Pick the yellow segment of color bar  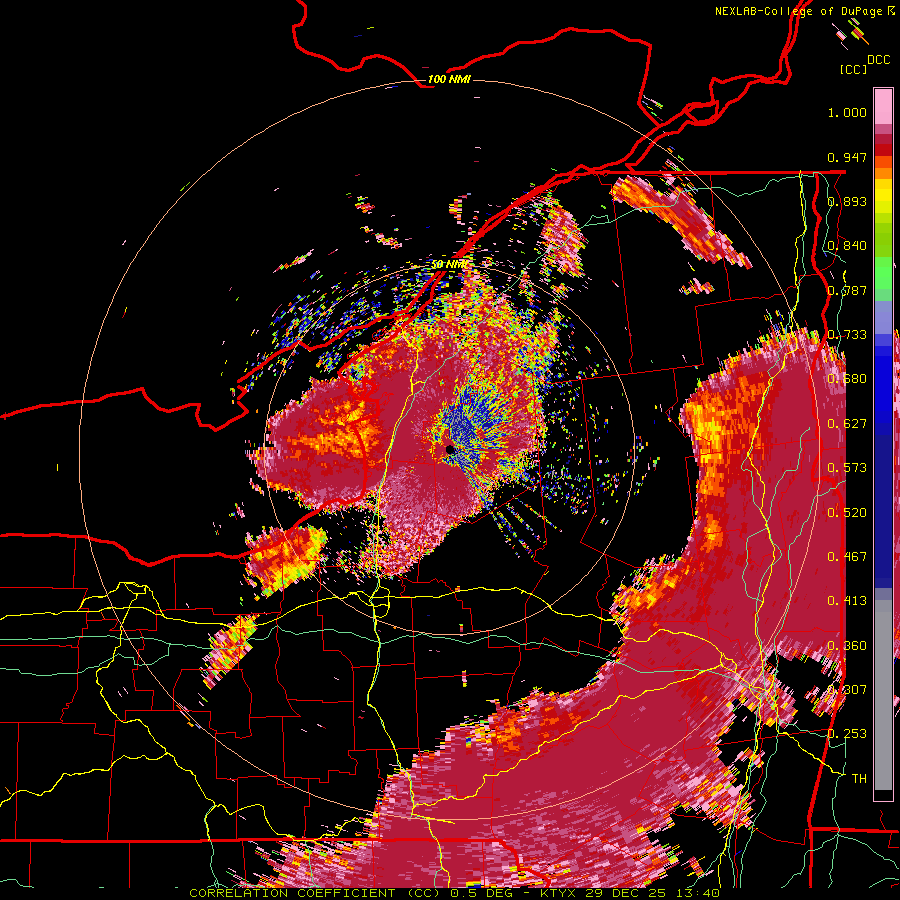883,198
